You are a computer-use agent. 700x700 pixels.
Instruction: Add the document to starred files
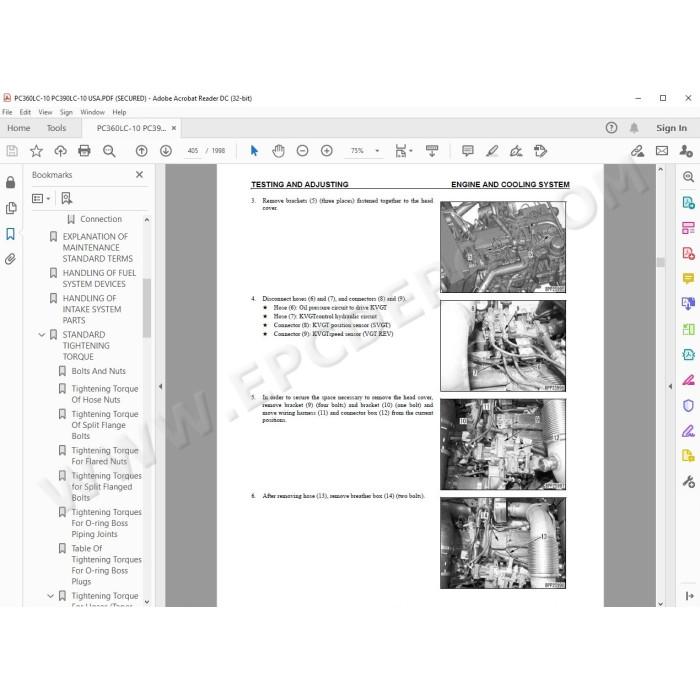pyautogui.click(x=36, y=151)
